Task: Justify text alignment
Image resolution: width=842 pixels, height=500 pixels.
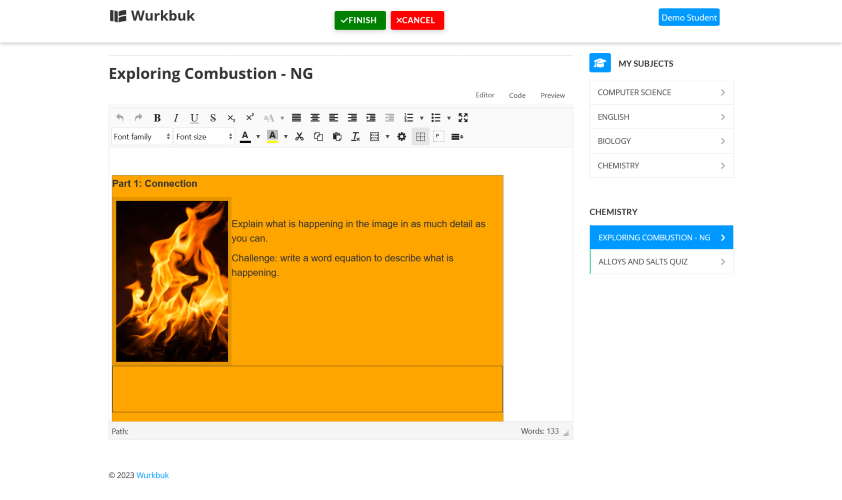Action: [296, 118]
